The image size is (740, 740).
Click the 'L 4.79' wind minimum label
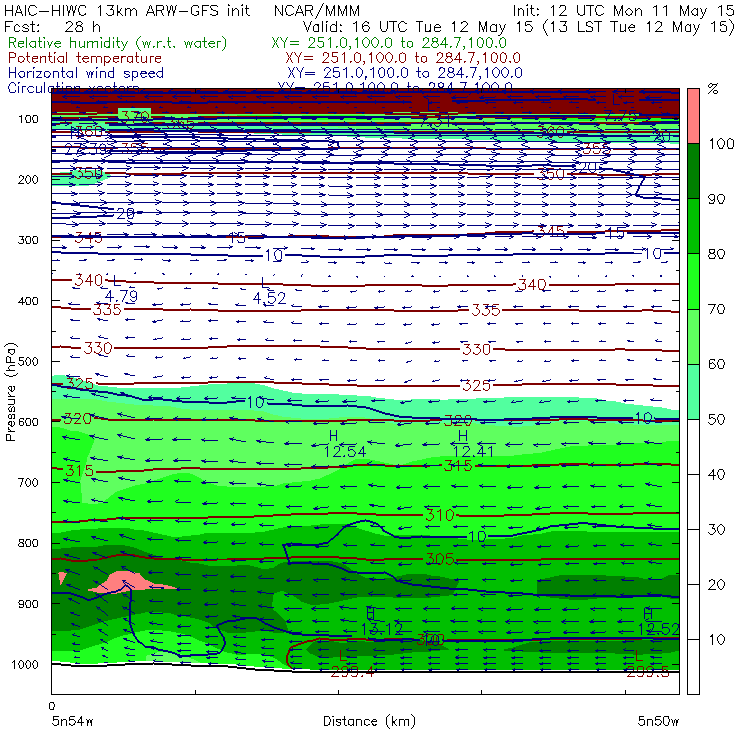coord(121,289)
